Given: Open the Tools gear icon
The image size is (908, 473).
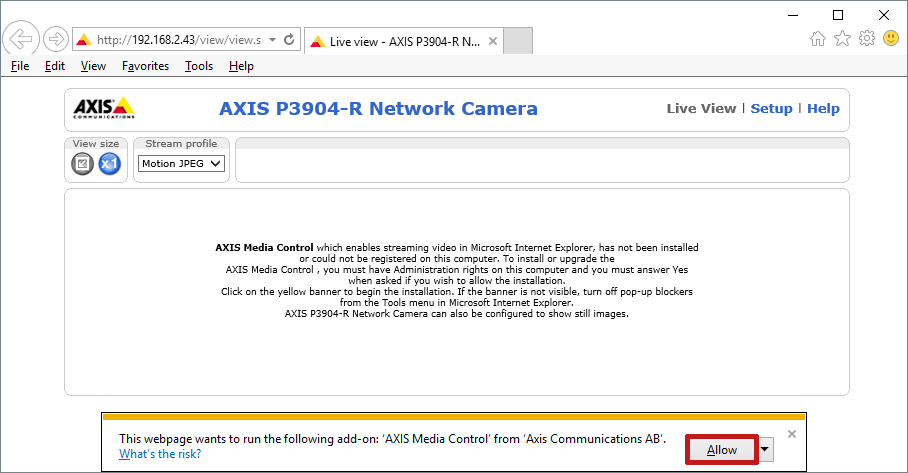Looking at the screenshot, I should 866,39.
